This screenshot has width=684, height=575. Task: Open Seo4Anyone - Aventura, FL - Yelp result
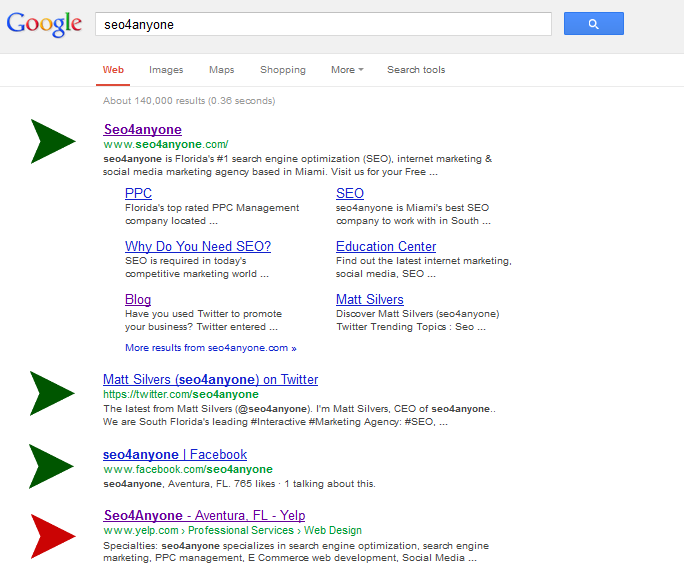205,516
